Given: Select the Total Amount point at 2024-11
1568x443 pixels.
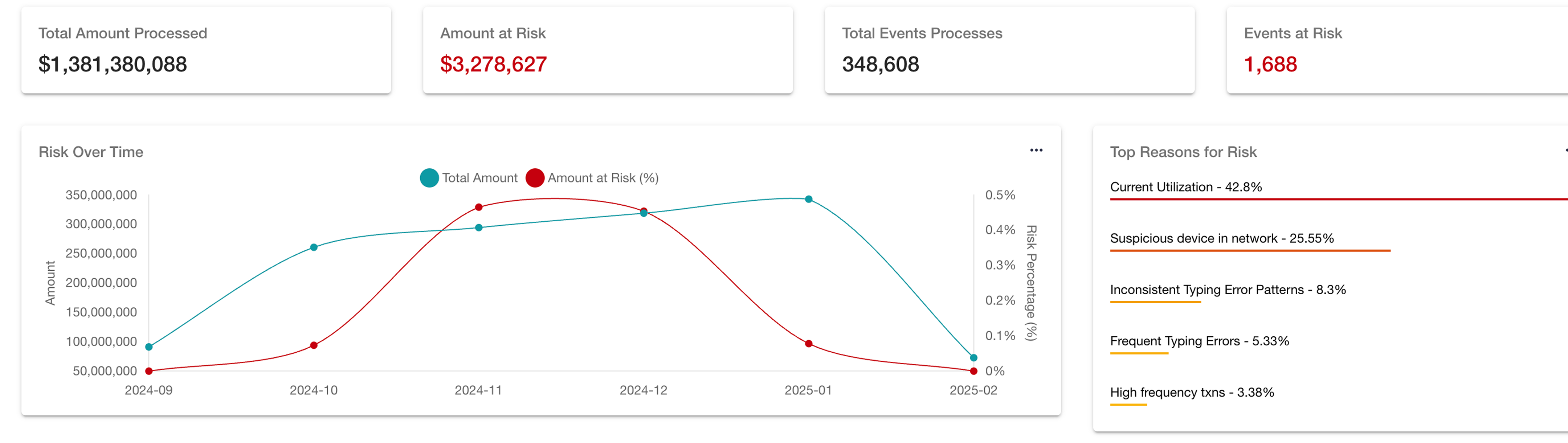Looking at the screenshot, I should point(478,227).
